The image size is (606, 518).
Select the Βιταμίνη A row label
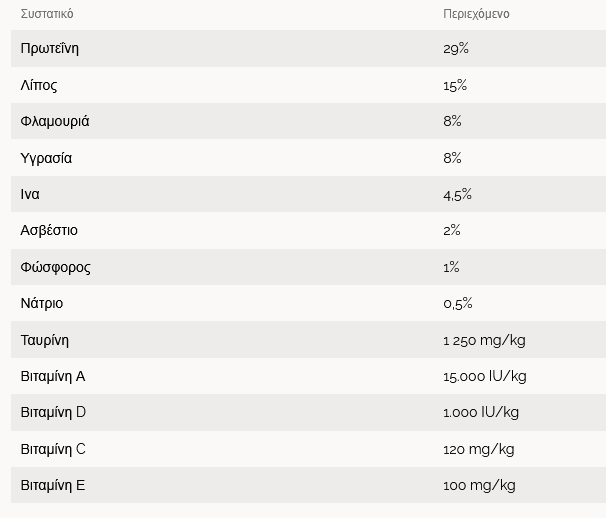click(x=53, y=377)
